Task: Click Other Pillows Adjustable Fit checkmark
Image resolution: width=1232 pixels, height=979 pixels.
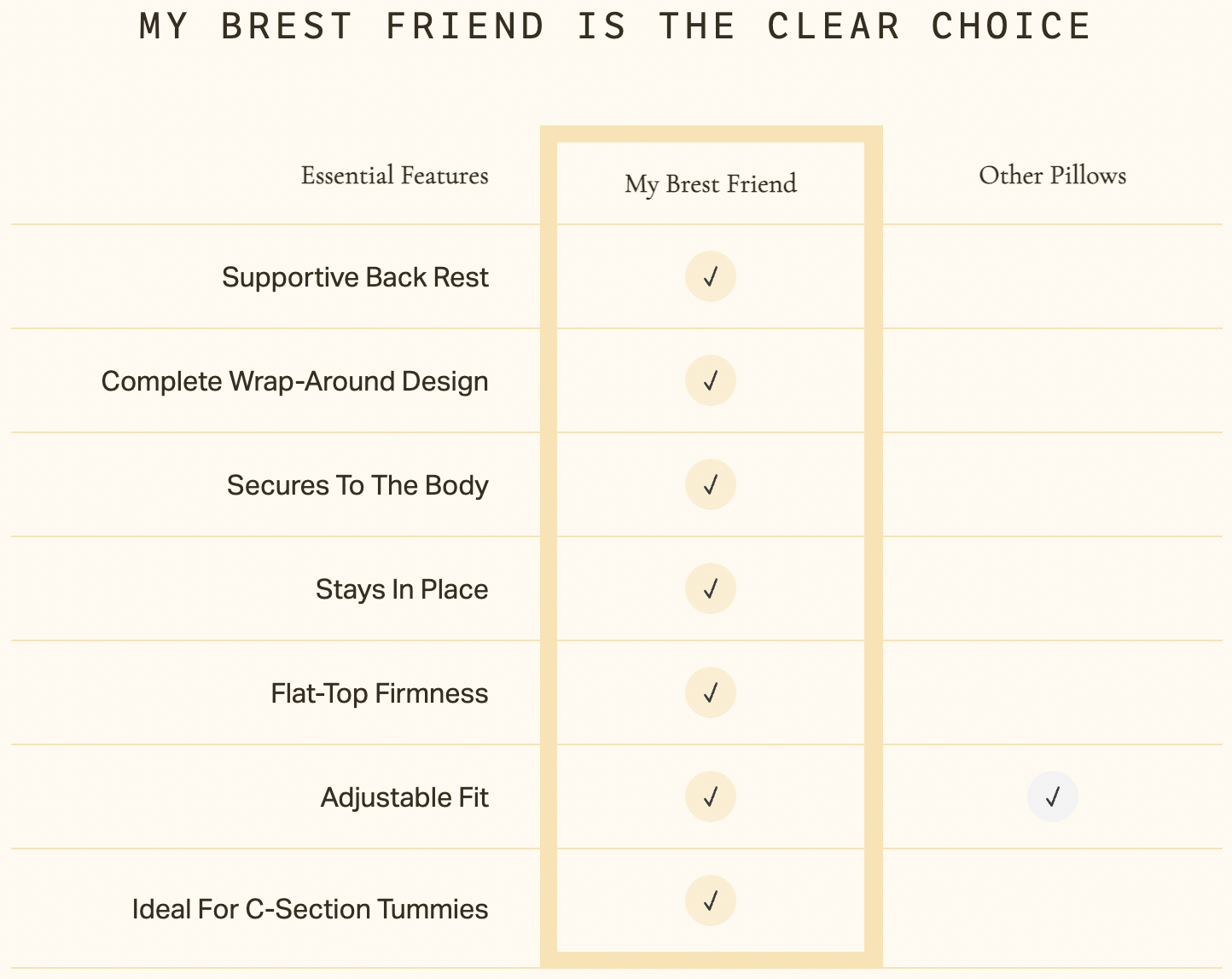Action: tap(1053, 797)
